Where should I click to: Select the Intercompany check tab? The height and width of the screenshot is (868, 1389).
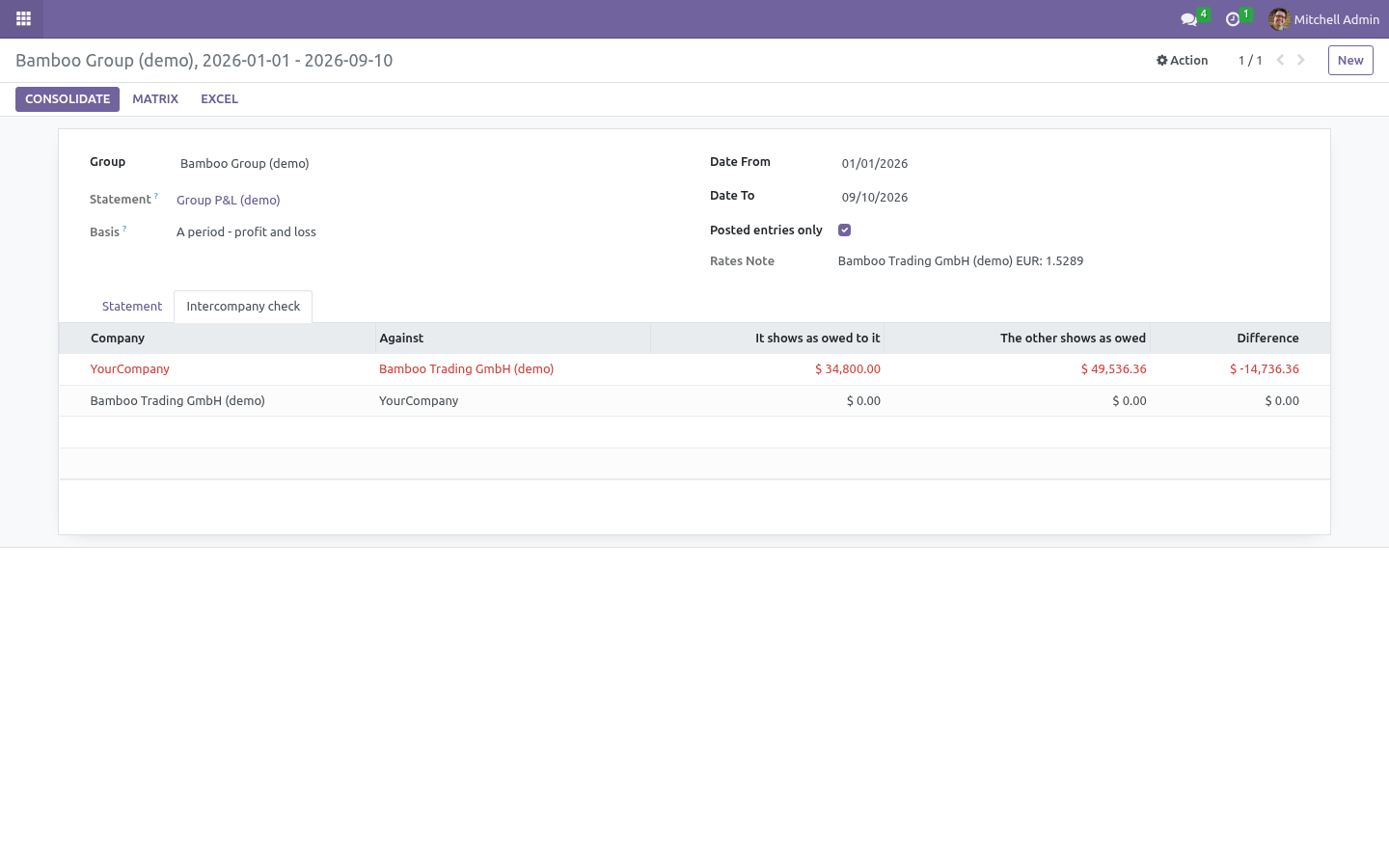click(243, 307)
